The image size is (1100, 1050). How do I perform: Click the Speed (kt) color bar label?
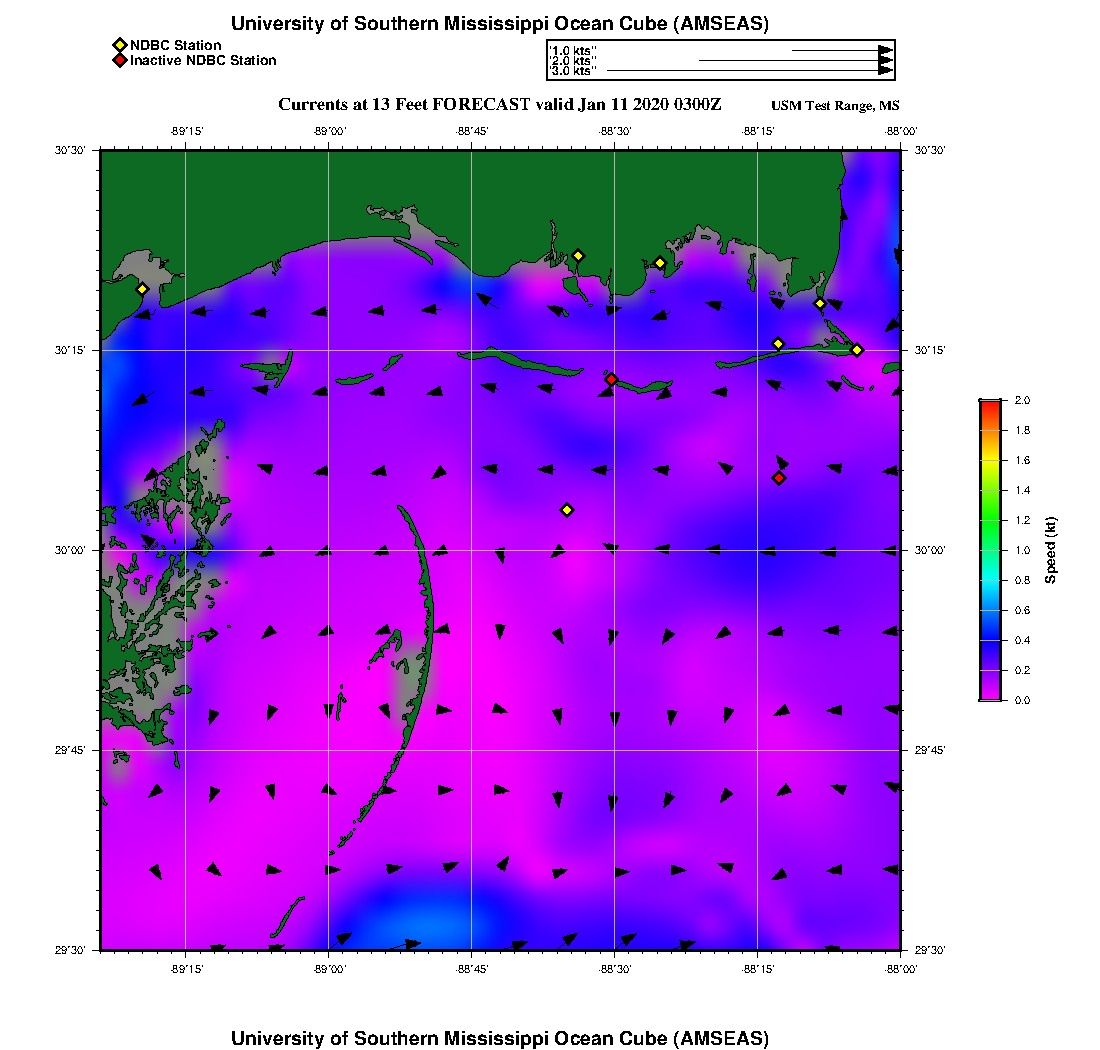pos(1050,550)
